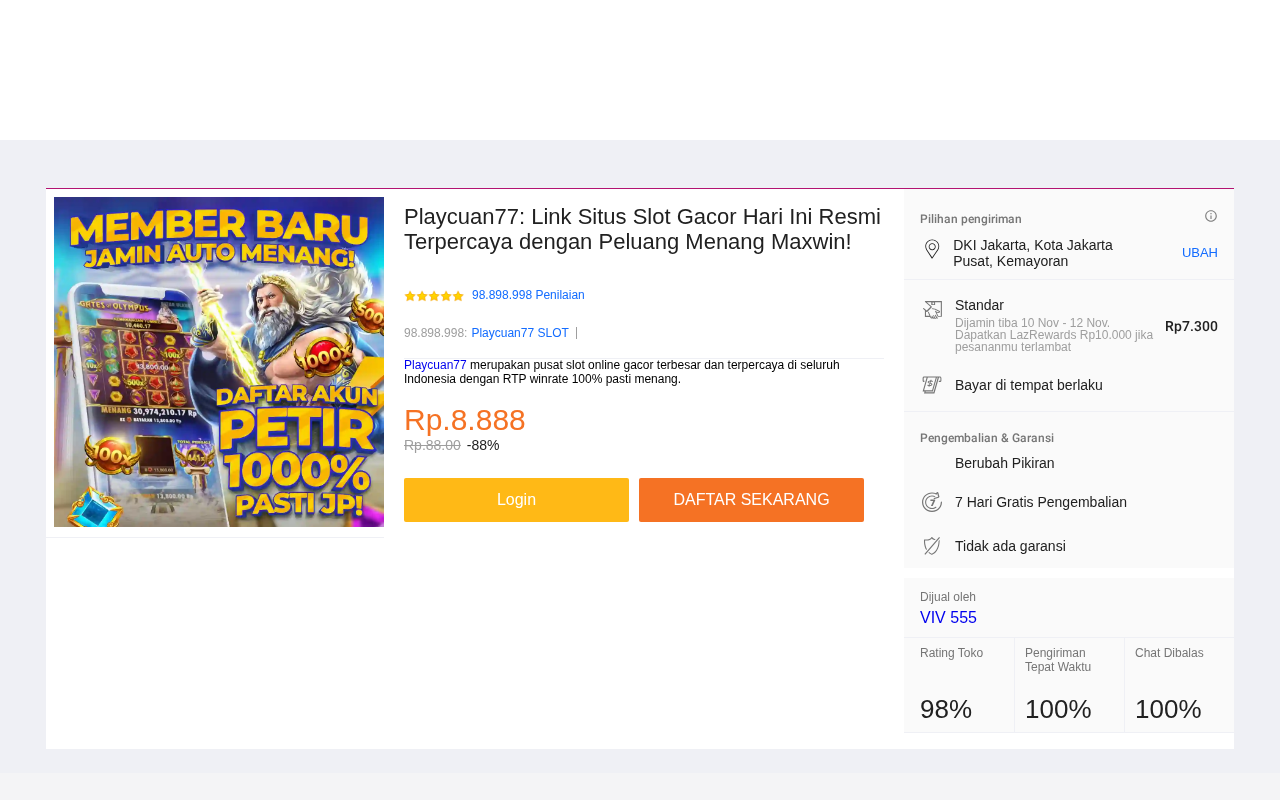Click the cash on delivery icon
This screenshot has height=800, width=1280.
point(932,385)
